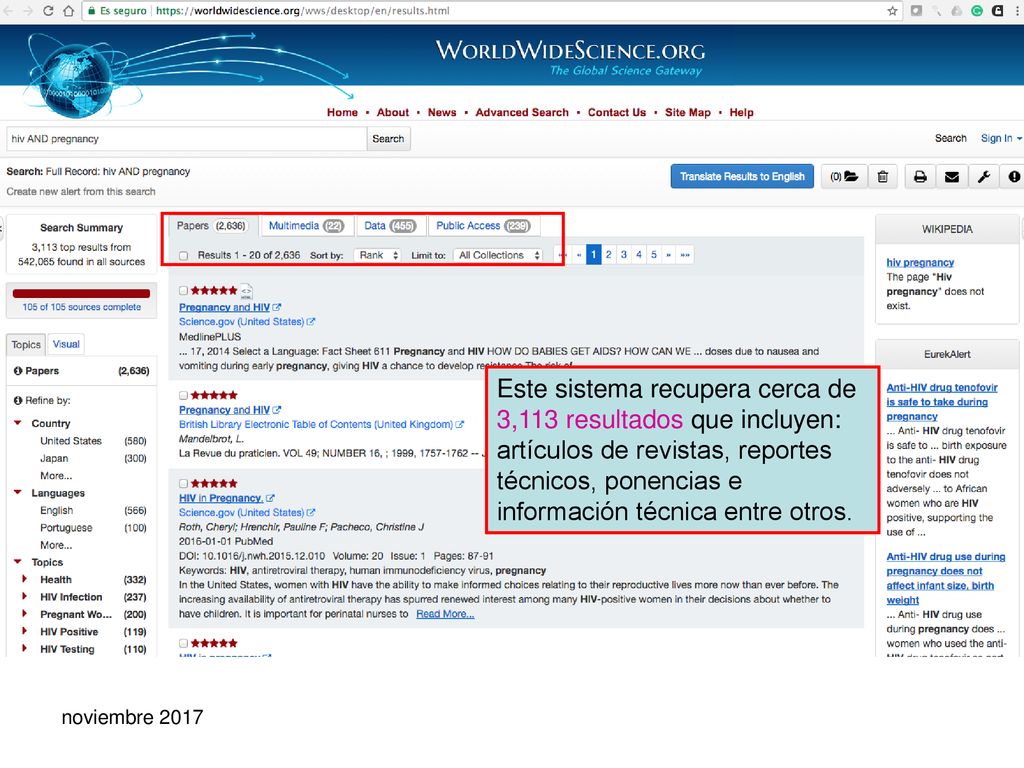Click the Translate Results to English button
The width and height of the screenshot is (1024, 768).
[742, 176]
